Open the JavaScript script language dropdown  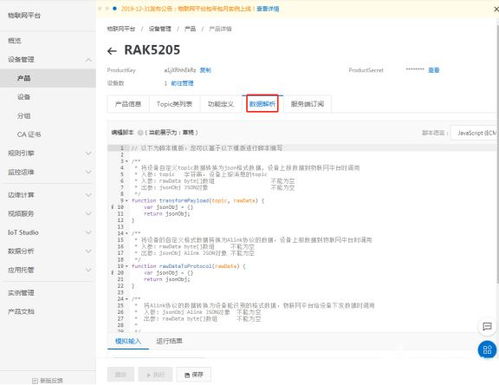[x=475, y=133]
